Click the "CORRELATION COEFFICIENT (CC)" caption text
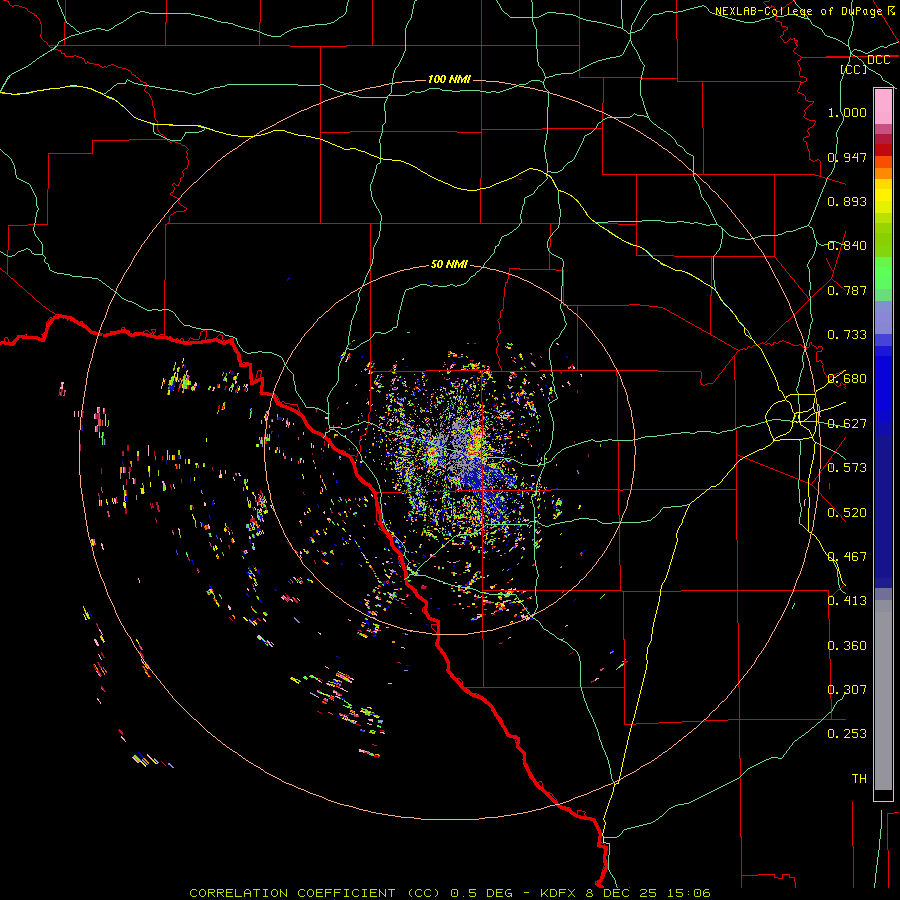The width and height of the screenshot is (900, 900). [315, 893]
